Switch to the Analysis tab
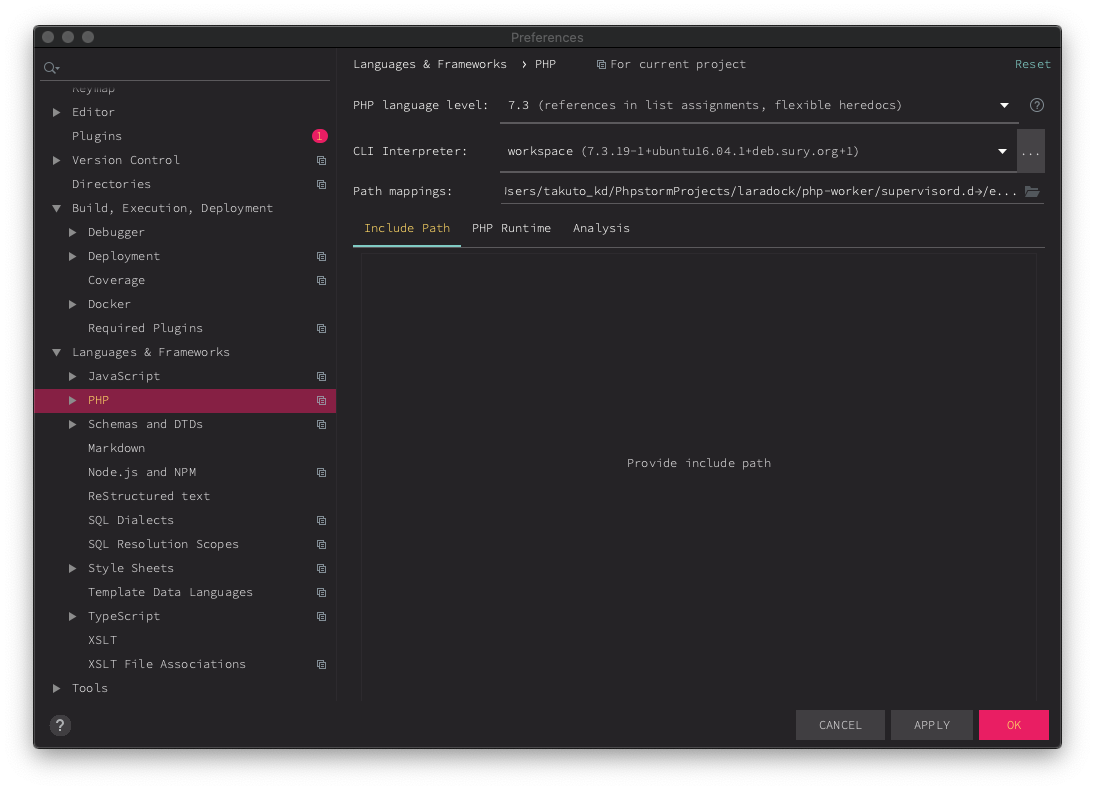Screen dimensions: 1095x790 601,228
